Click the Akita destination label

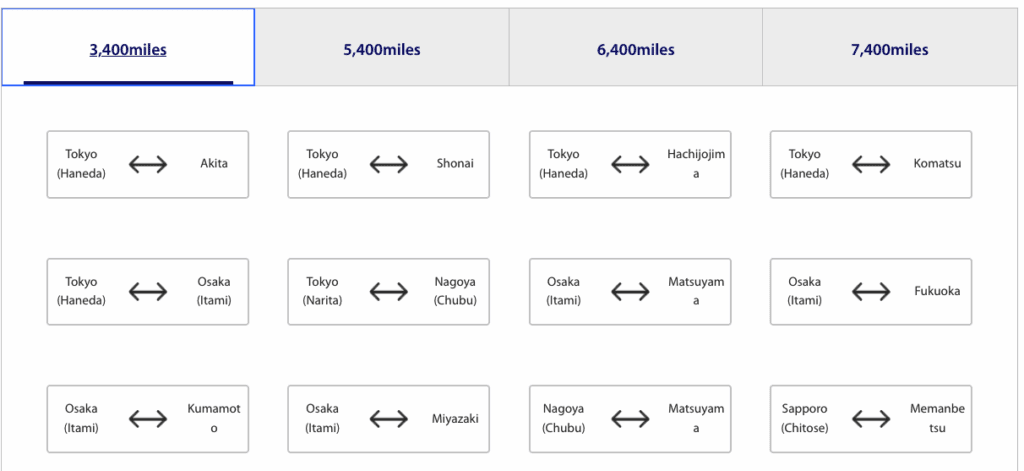click(214, 164)
